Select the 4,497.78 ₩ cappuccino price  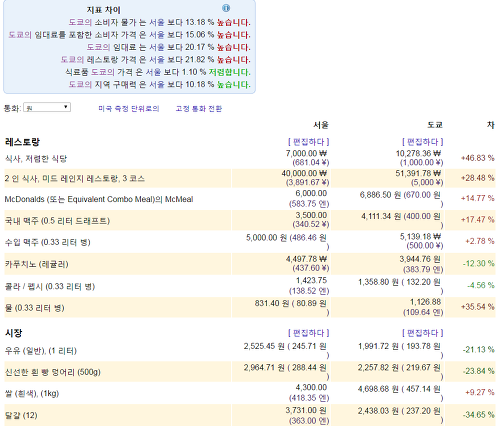[x=306, y=259]
